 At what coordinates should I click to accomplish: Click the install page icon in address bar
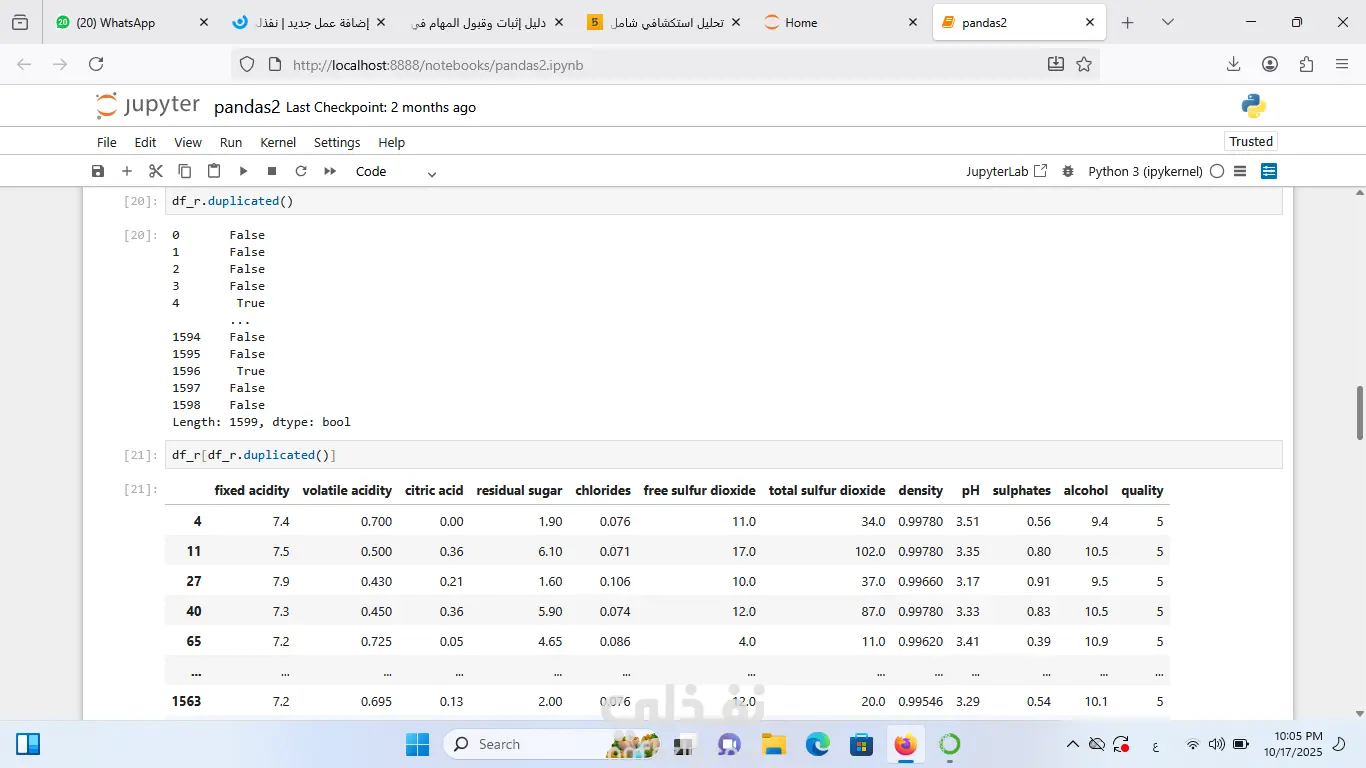click(1056, 65)
